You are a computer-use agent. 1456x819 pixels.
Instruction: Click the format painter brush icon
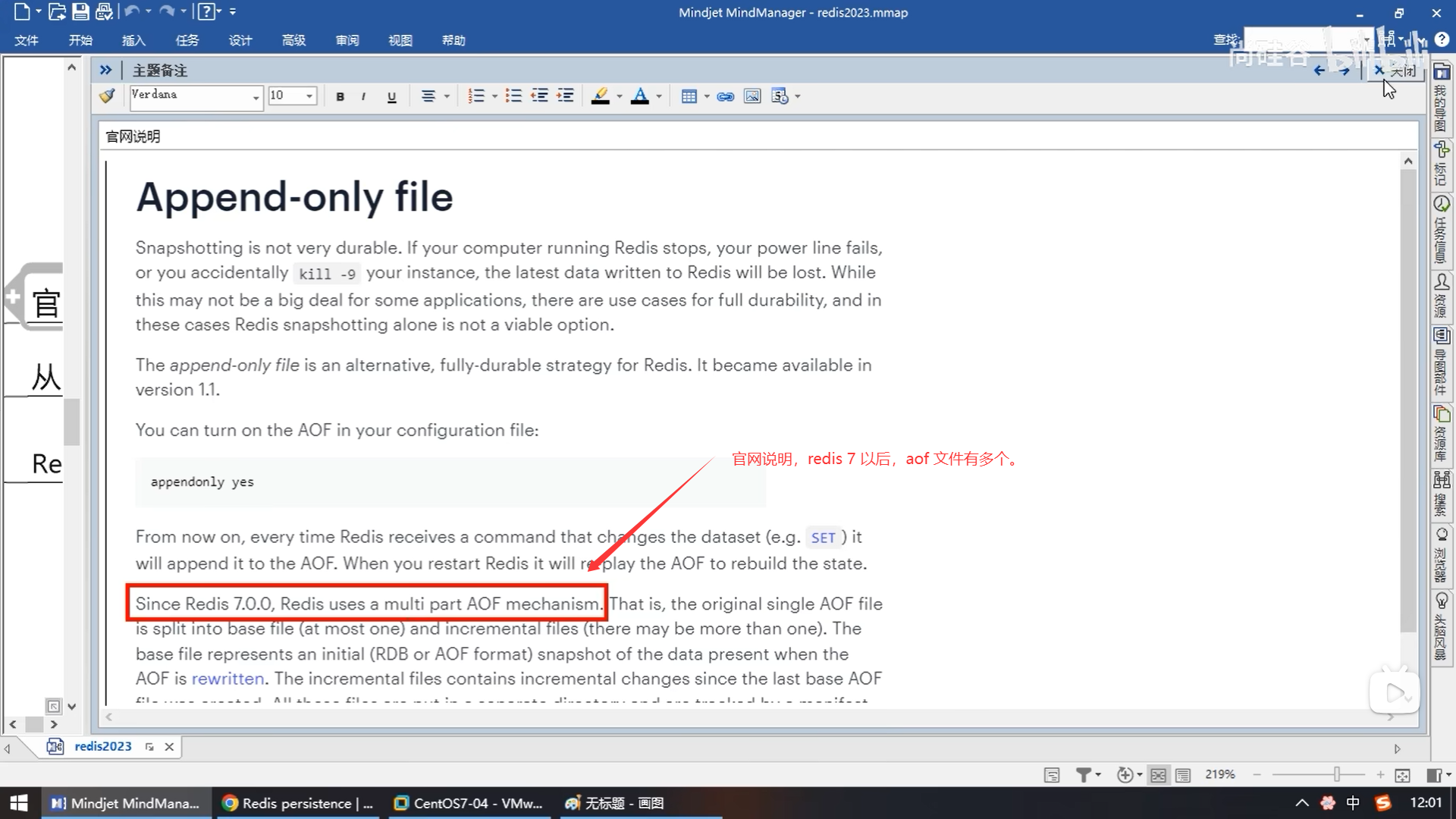[107, 96]
